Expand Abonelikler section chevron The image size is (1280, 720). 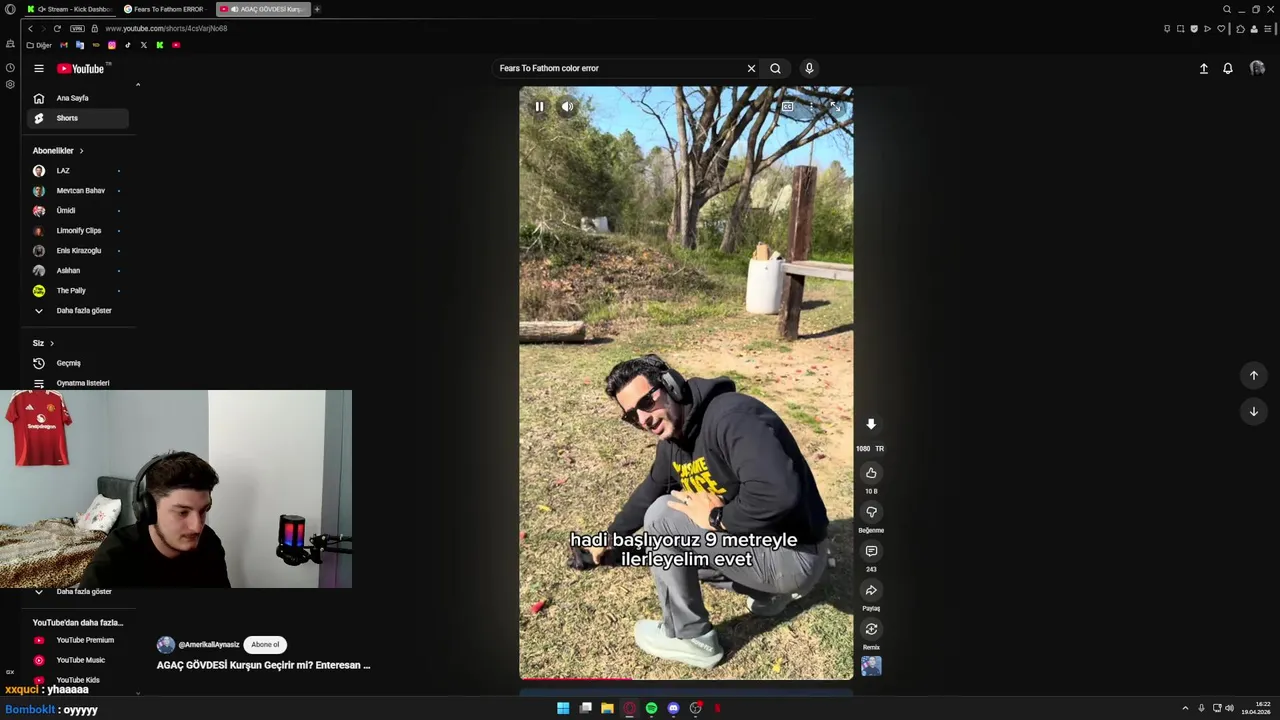coord(81,151)
